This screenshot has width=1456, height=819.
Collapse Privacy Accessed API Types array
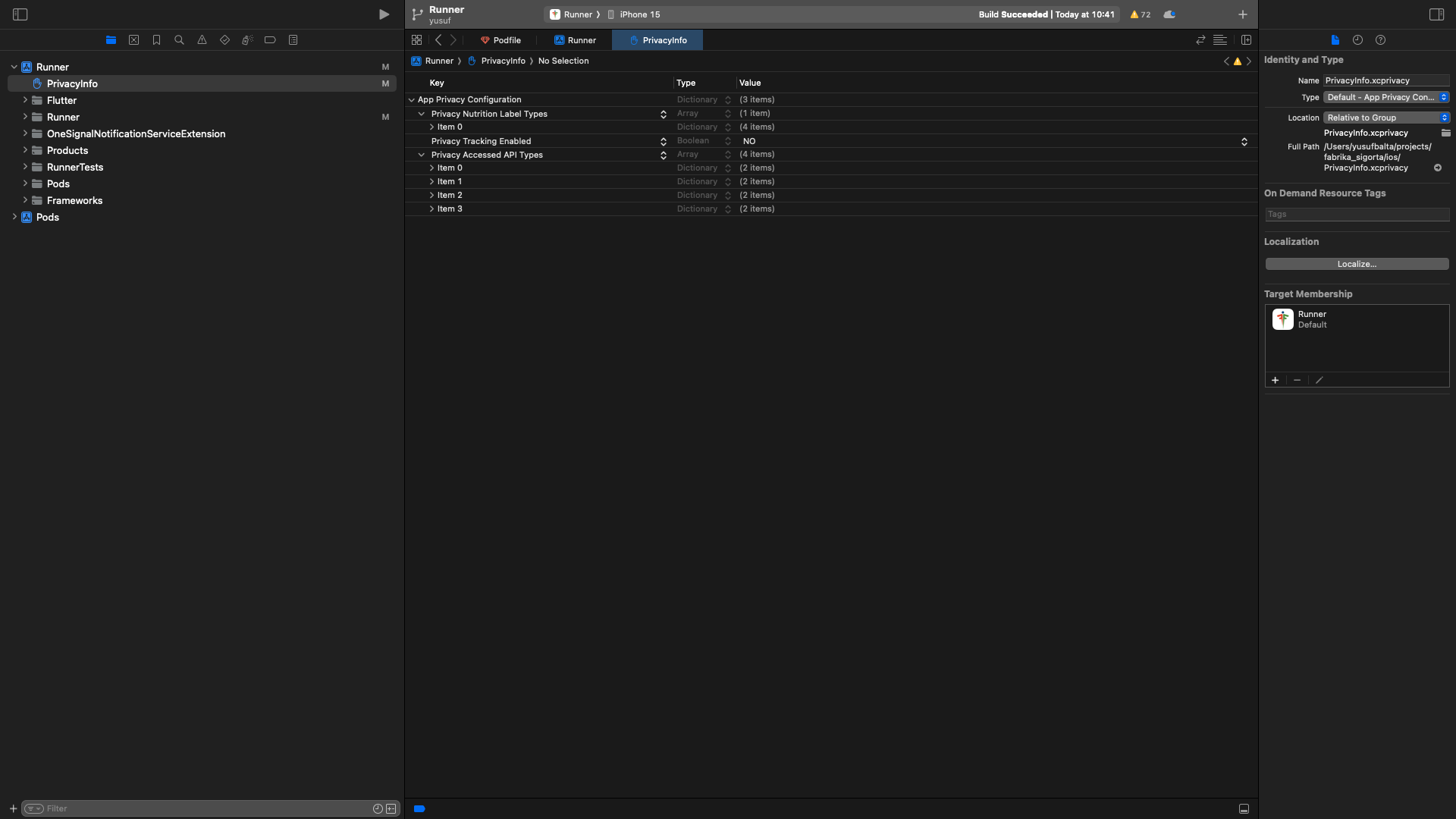click(x=422, y=155)
